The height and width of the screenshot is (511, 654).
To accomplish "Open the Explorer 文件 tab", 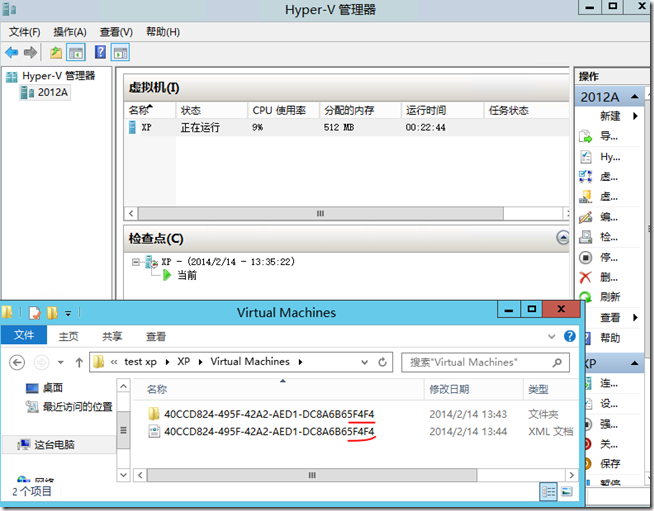I will 24,335.
